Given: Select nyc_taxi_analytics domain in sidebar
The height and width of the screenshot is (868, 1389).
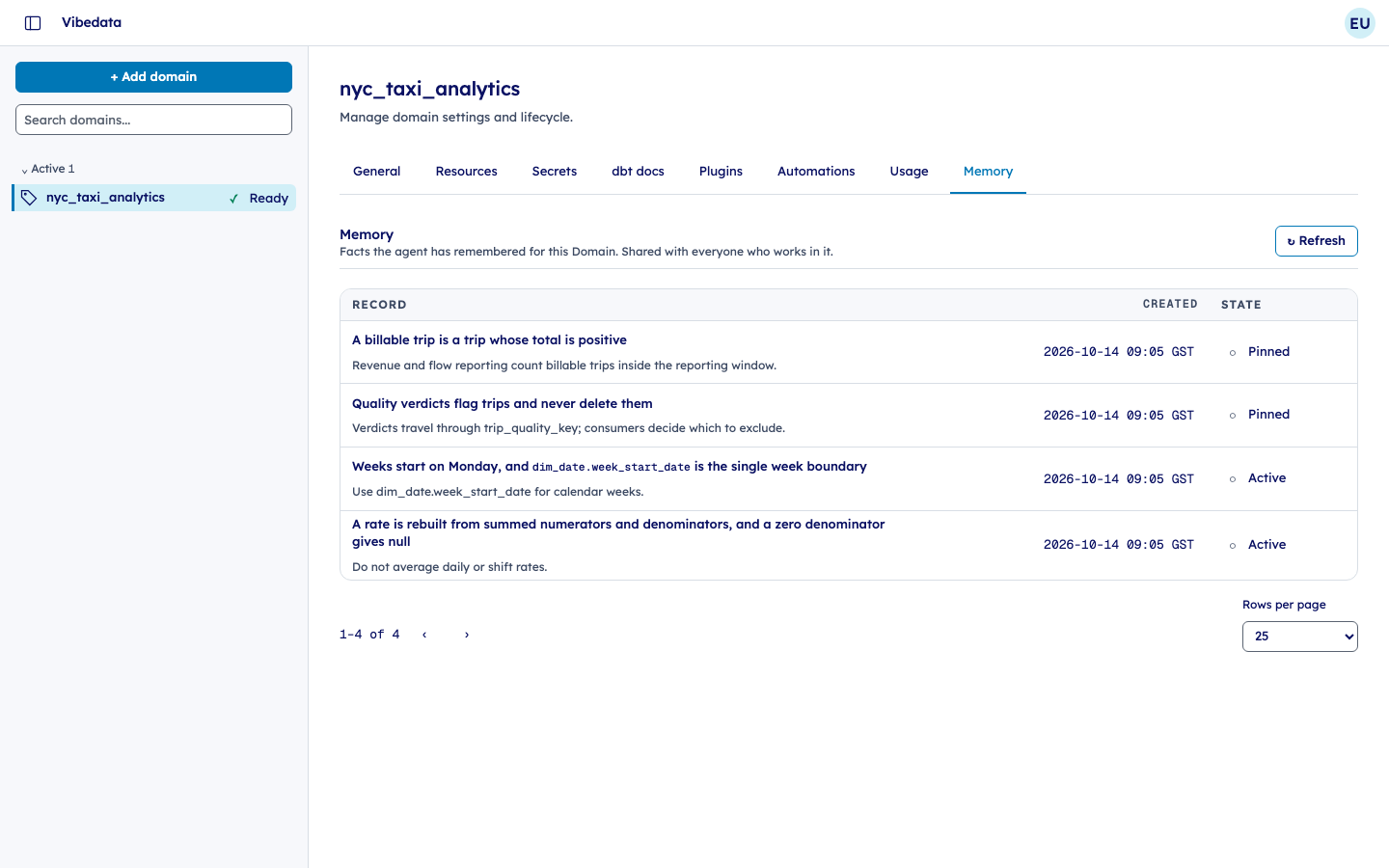Looking at the screenshot, I should [x=154, y=198].
